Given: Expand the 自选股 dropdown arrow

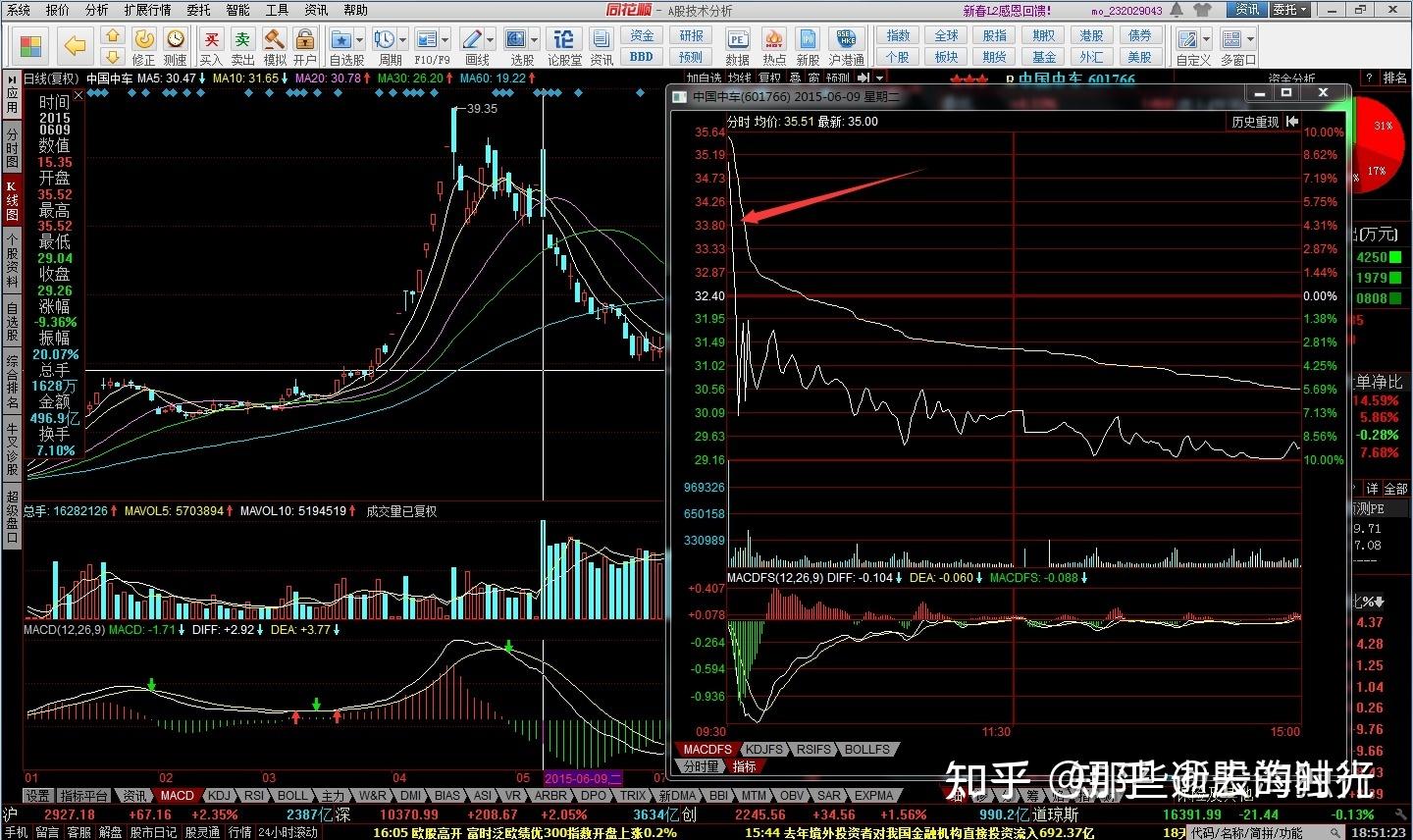Looking at the screenshot, I should click(x=360, y=40).
